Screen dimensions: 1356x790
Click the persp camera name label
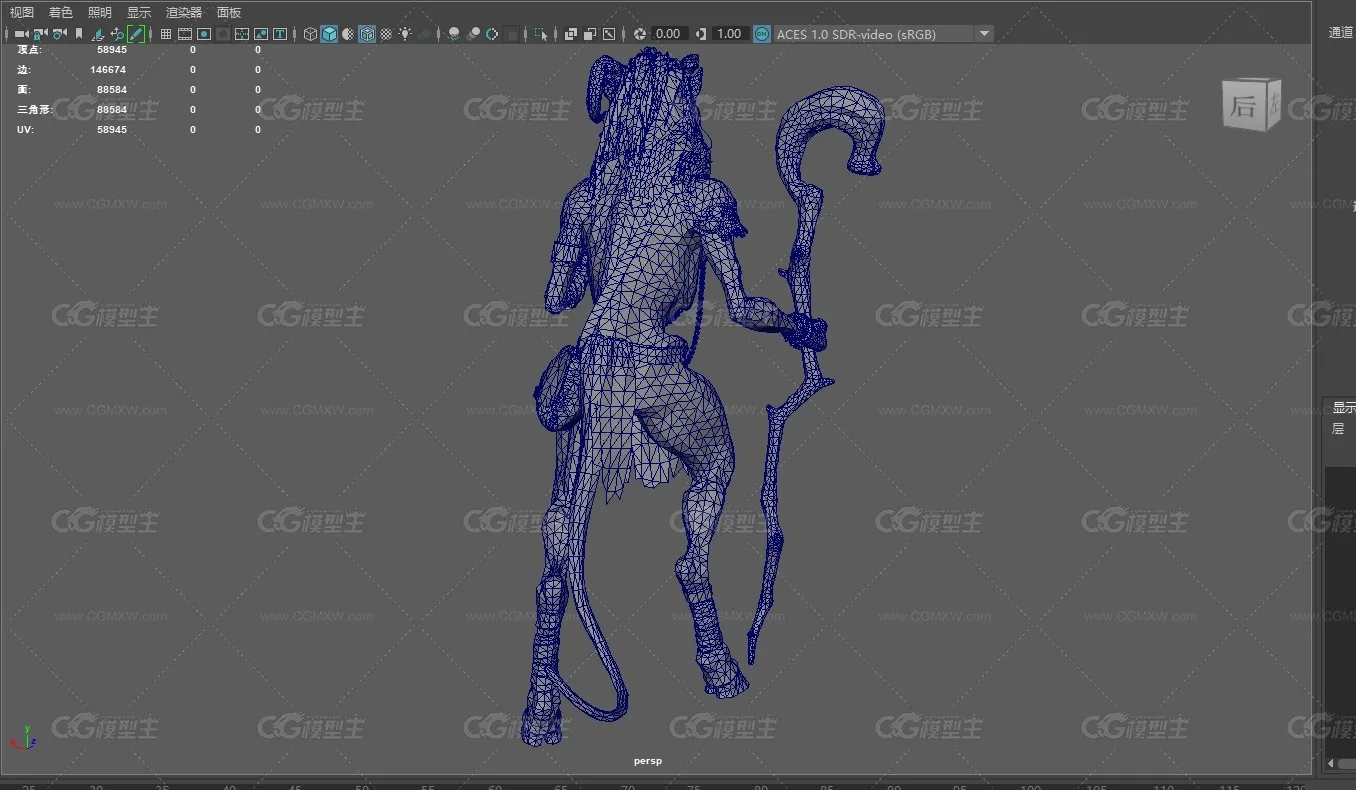648,761
